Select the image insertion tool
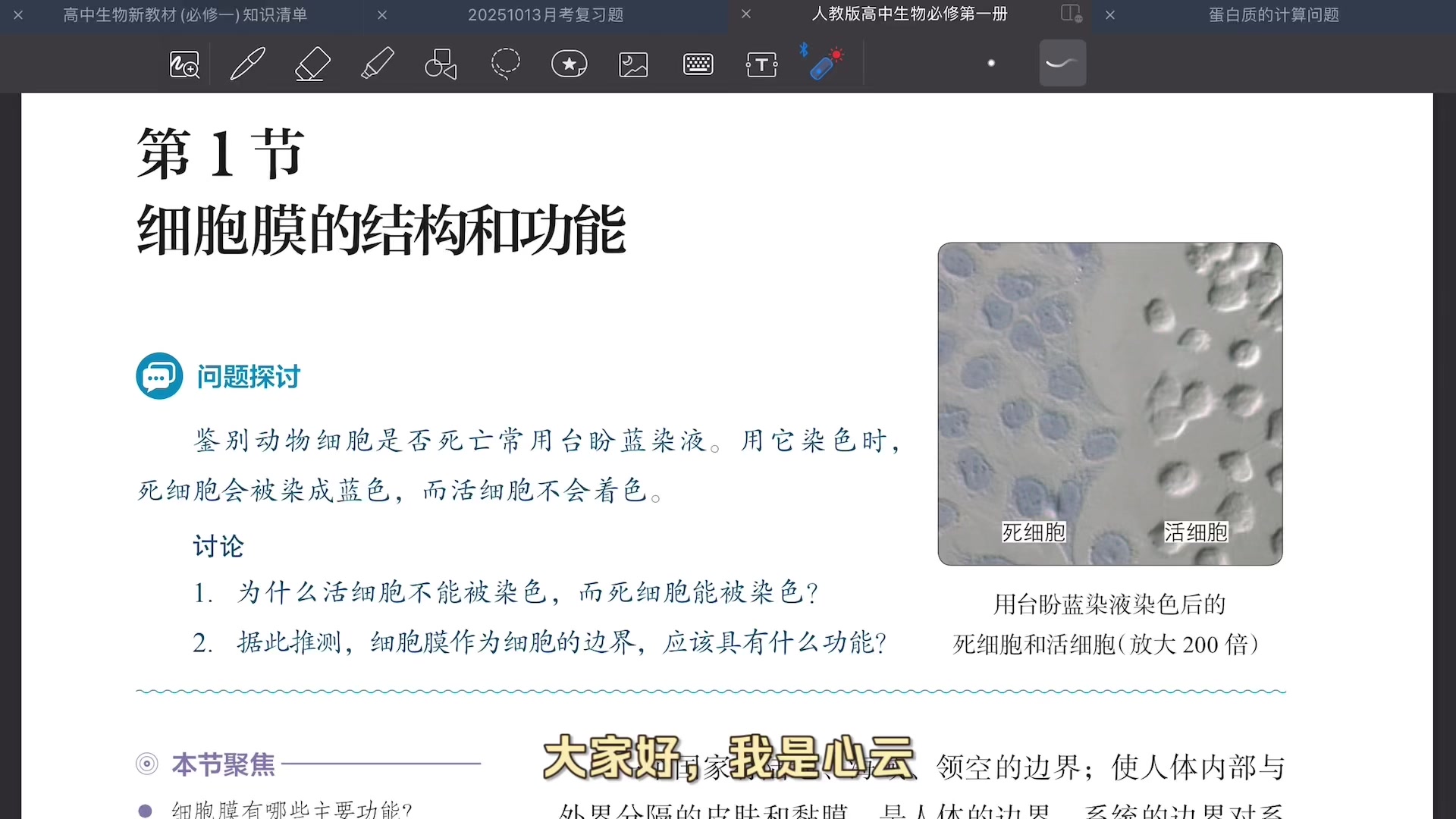1456x819 pixels. 633,64
